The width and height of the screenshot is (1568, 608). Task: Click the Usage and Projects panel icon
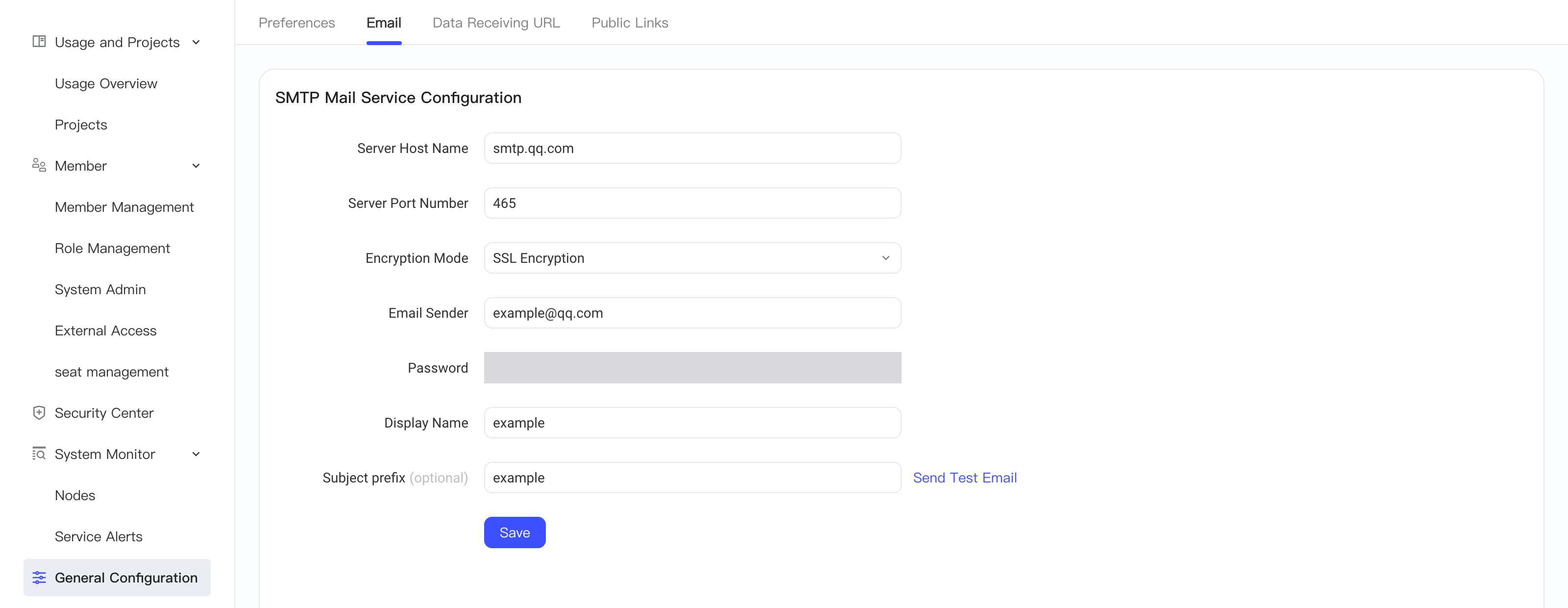[39, 41]
